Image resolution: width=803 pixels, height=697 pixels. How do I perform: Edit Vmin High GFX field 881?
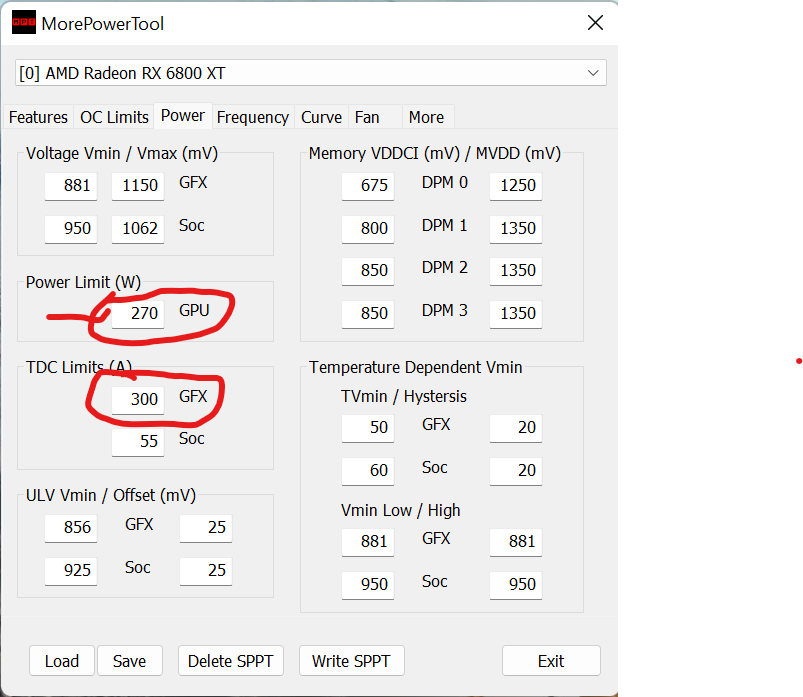pos(516,542)
